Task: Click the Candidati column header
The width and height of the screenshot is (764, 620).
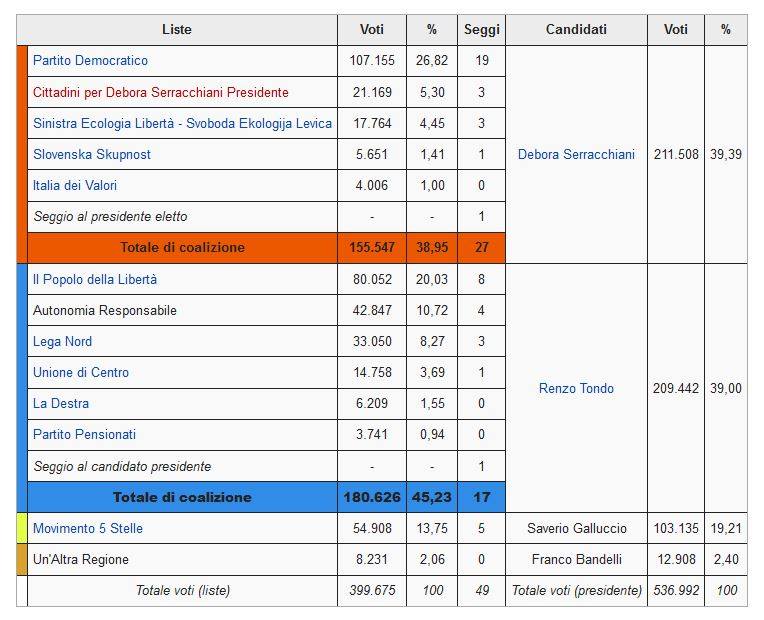Action: [x=576, y=30]
